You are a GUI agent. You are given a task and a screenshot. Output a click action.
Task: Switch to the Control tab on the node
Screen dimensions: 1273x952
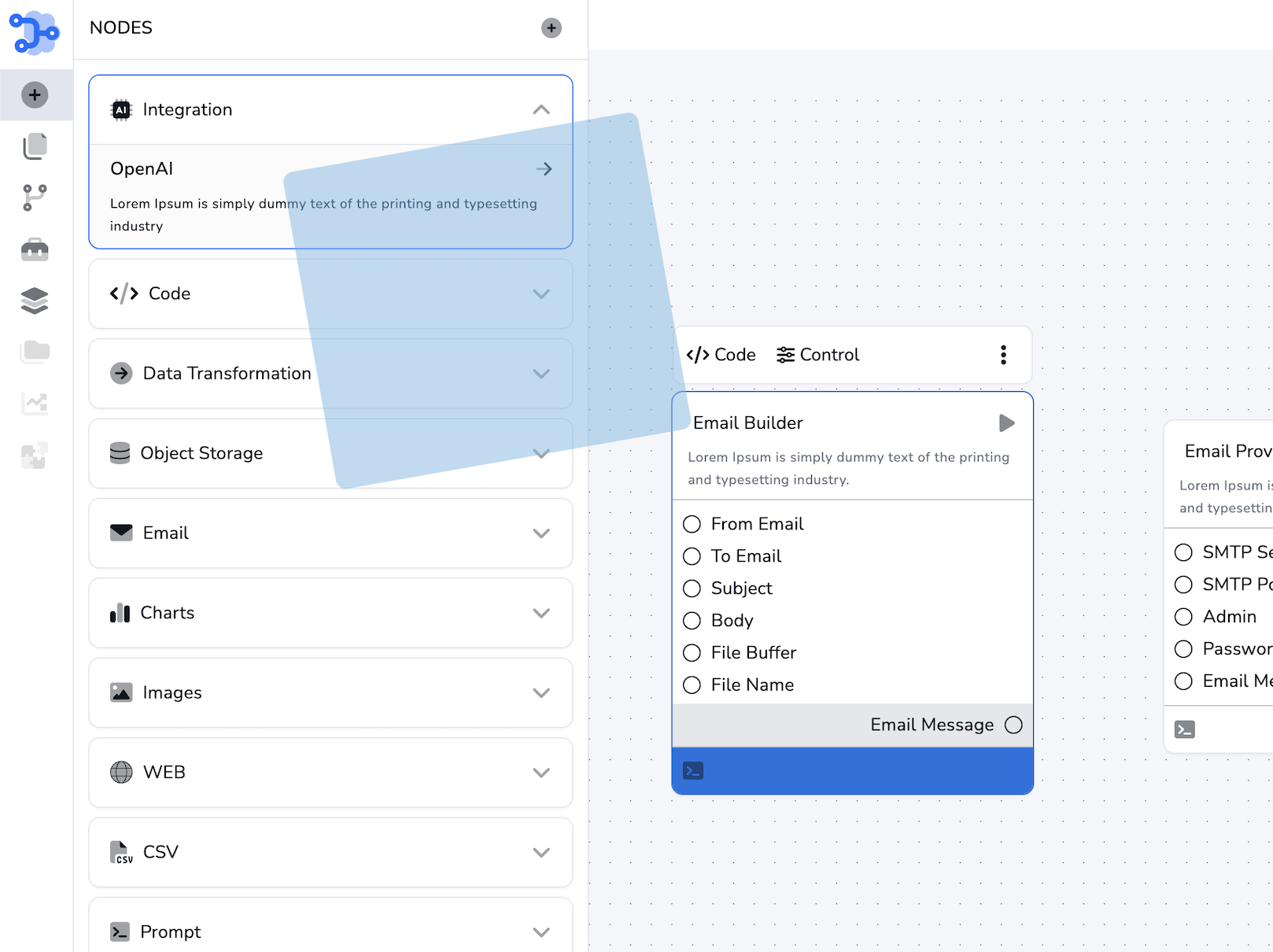pyautogui.click(x=785, y=355)
